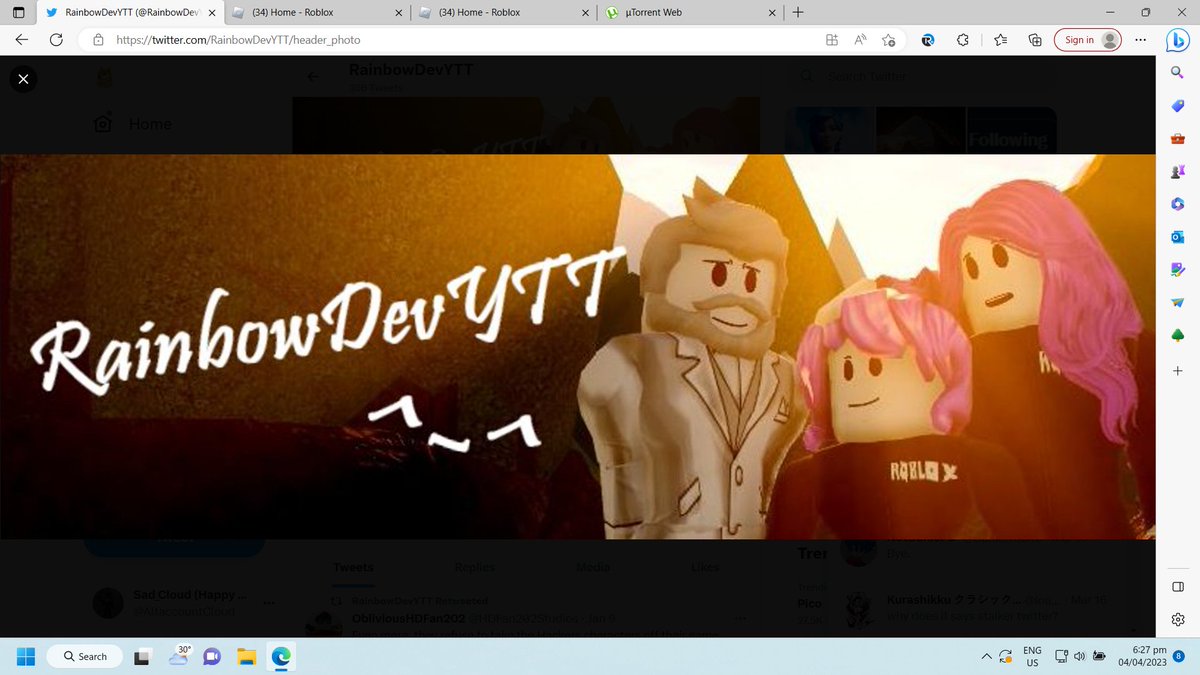Image resolution: width=1200 pixels, height=675 pixels.
Task: Open the Roblox extension icon in toolbar
Action: click(x=928, y=40)
